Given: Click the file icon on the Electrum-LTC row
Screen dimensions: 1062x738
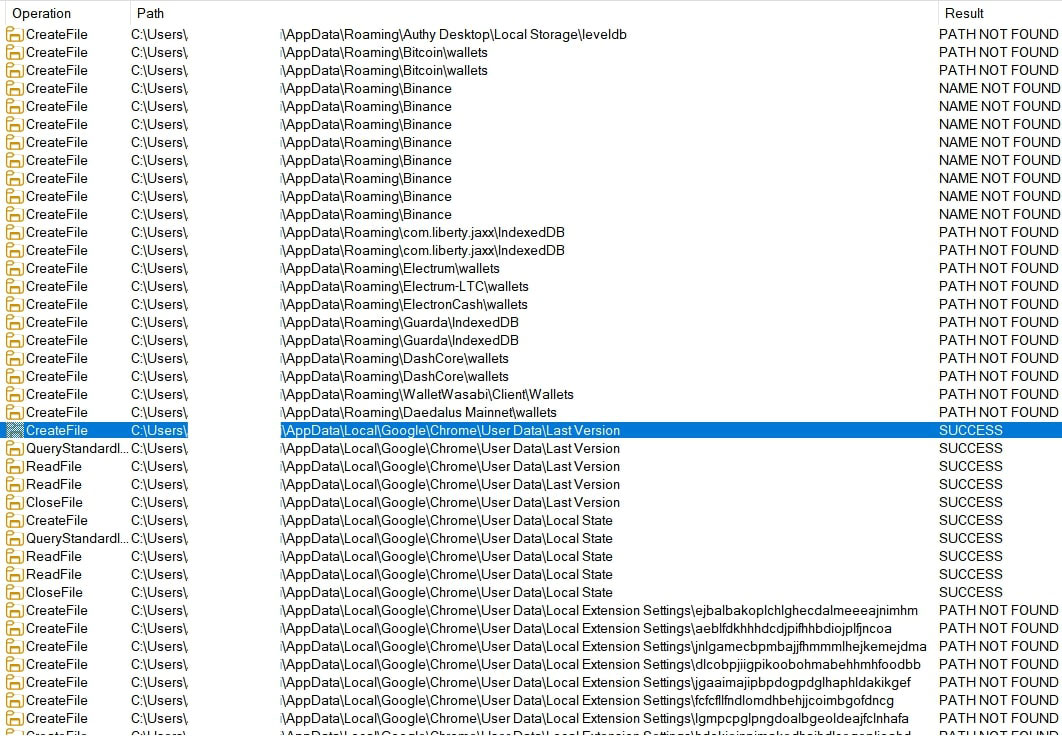Looking at the screenshot, I should pyautogui.click(x=15, y=286).
